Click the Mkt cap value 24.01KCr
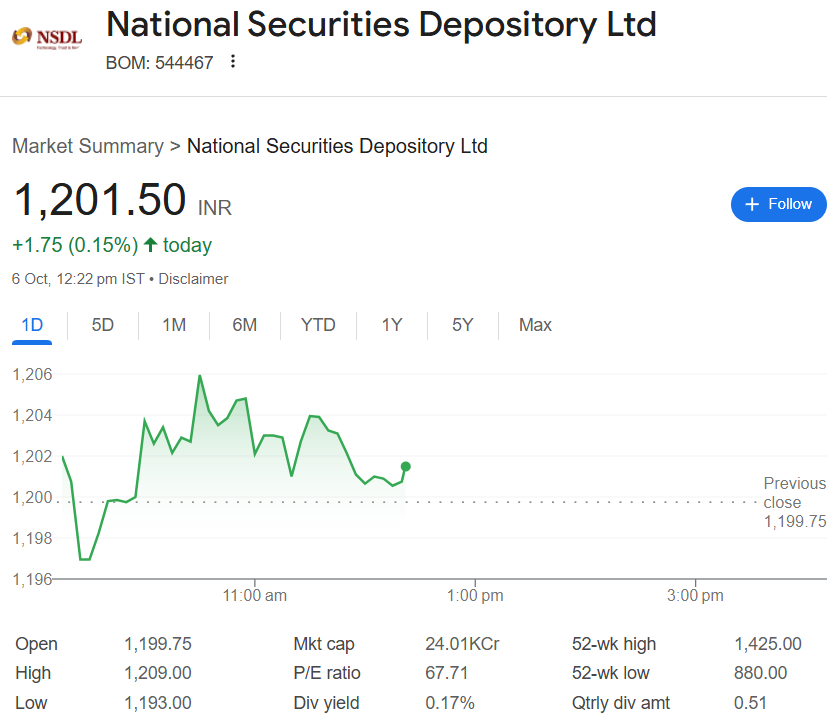The image size is (827, 714). click(462, 644)
